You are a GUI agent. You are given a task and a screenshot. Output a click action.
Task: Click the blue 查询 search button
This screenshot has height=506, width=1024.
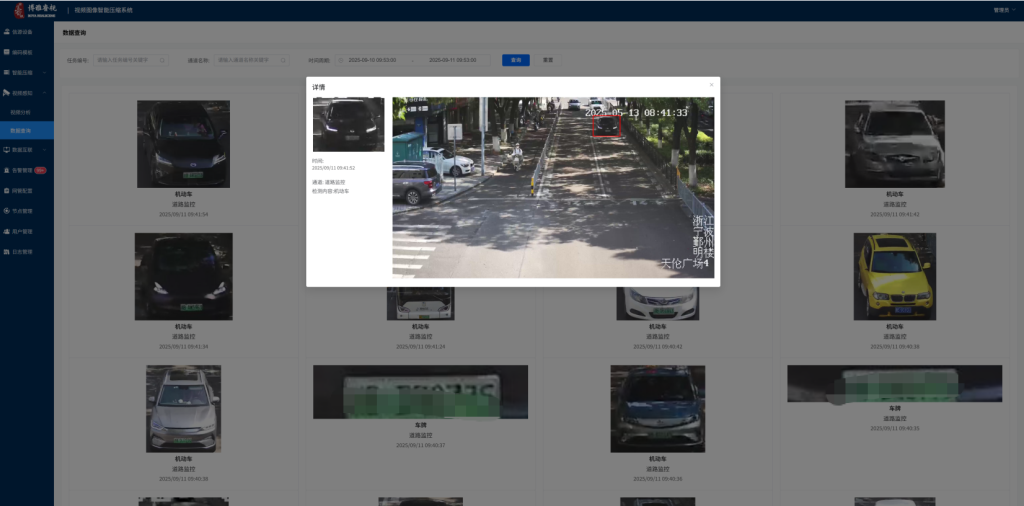coord(515,60)
